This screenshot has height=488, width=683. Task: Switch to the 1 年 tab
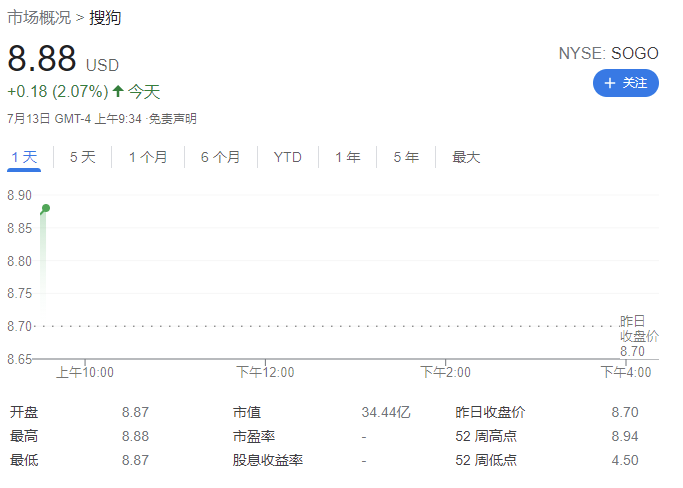[x=348, y=157]
